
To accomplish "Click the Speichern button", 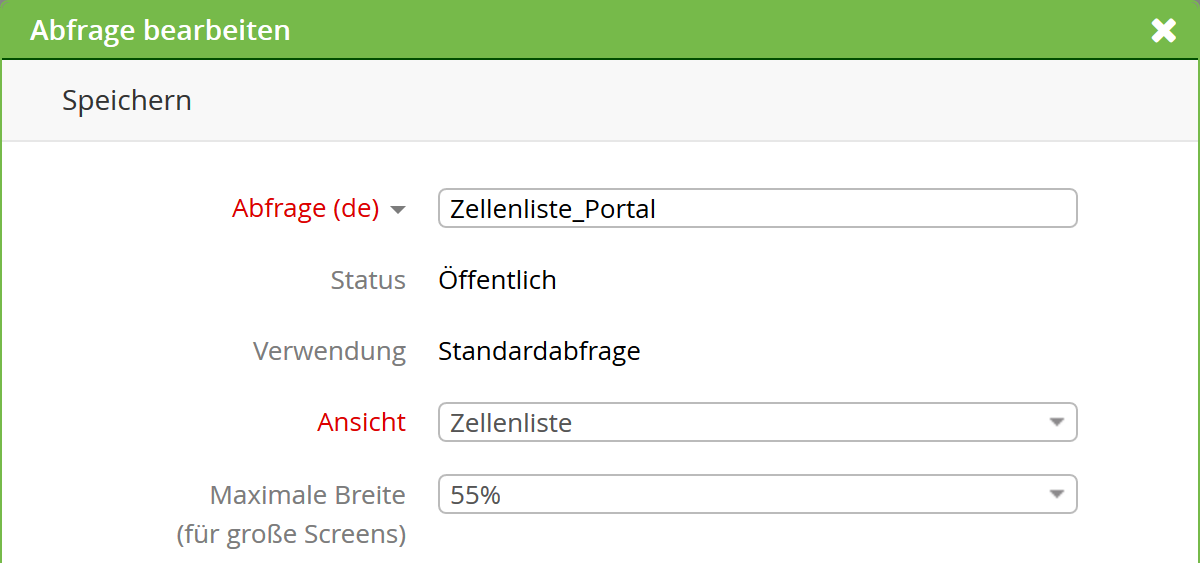I will click(127, 100).
